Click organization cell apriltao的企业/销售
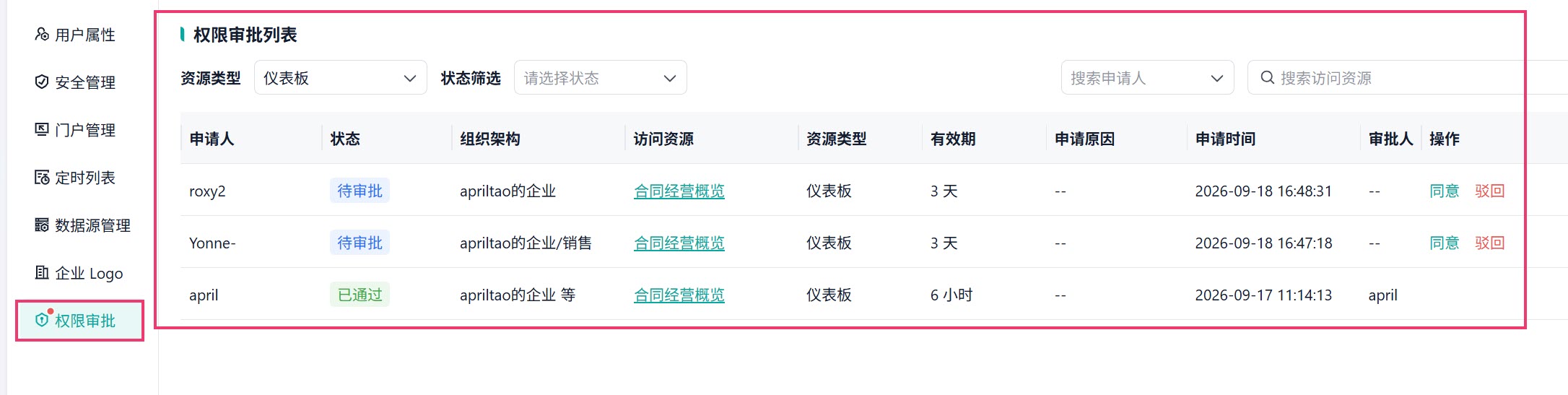 pyautogui.click(x=526, y=243)
